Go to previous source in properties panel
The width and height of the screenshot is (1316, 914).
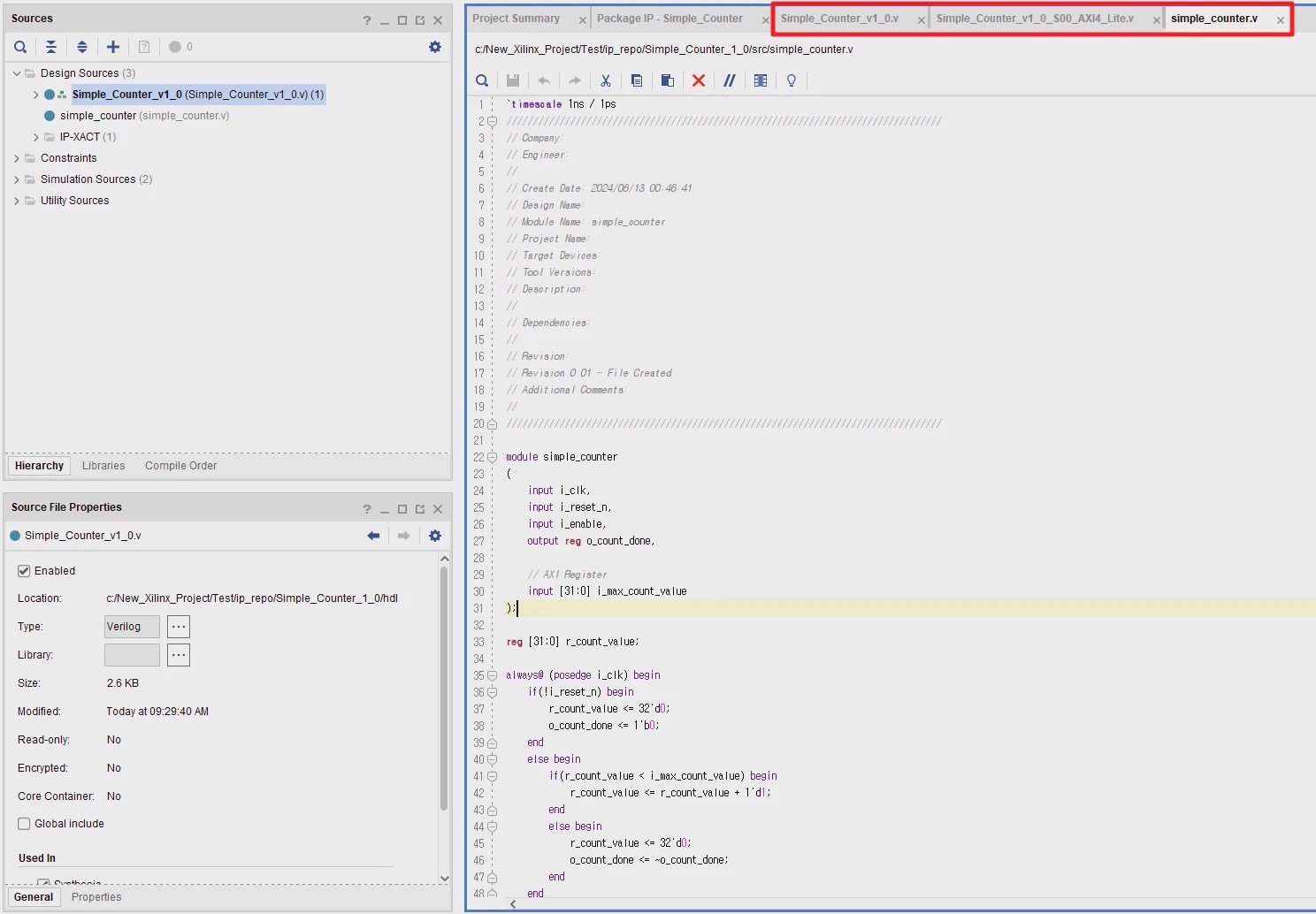point(373,536)
